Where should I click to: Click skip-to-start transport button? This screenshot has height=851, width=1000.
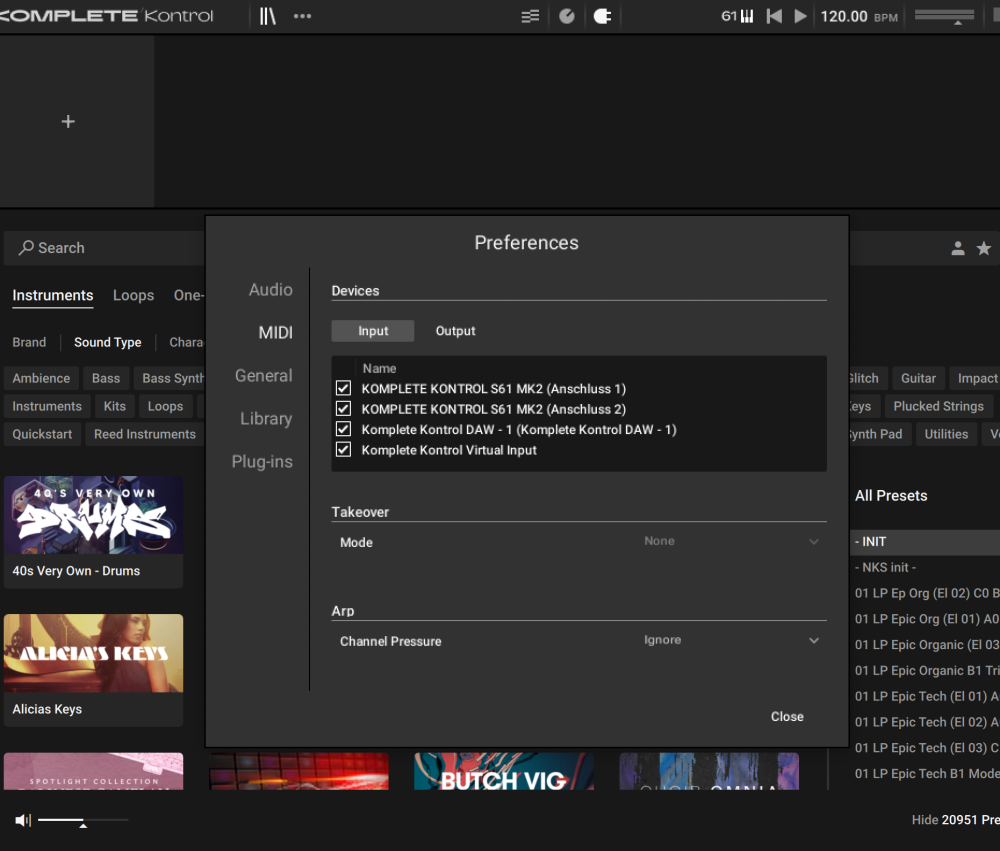[774, 16]
